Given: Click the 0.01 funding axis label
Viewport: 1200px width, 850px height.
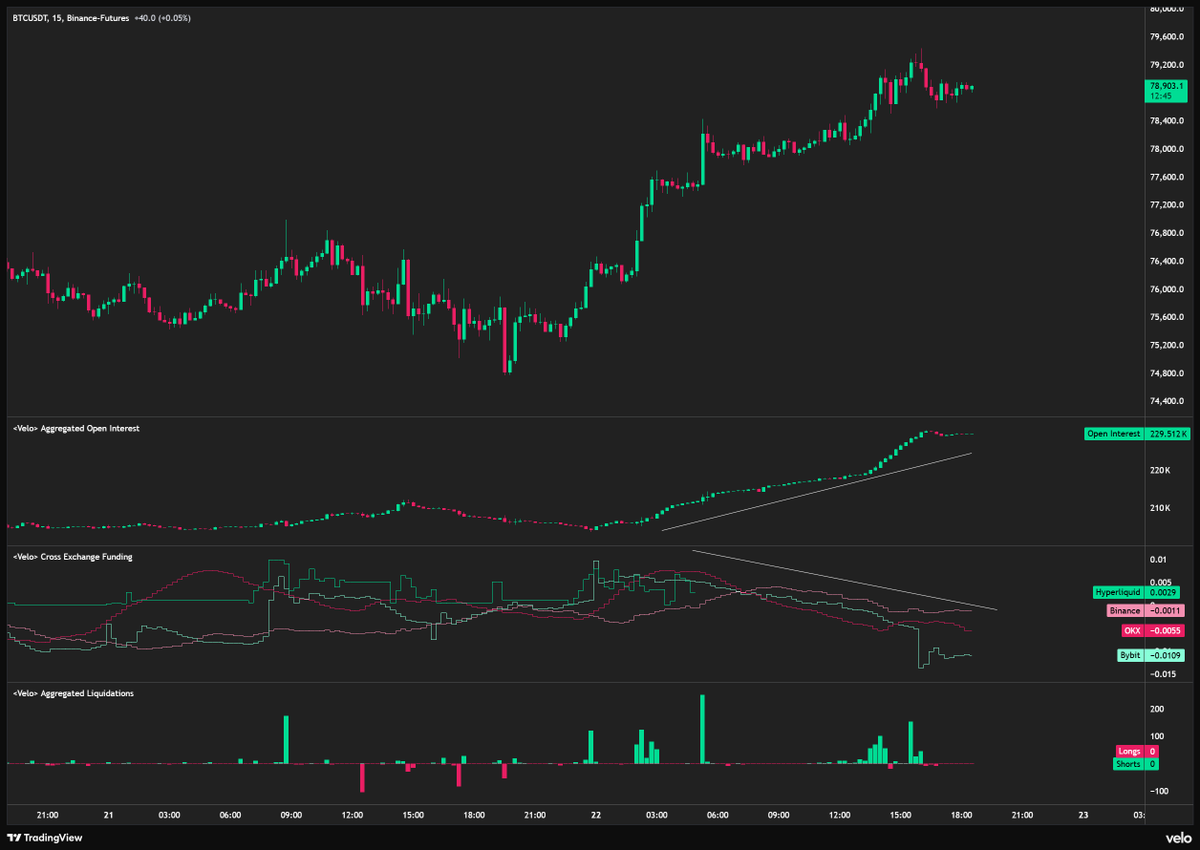Looking at the screenshot, I should click(1158, 559).
